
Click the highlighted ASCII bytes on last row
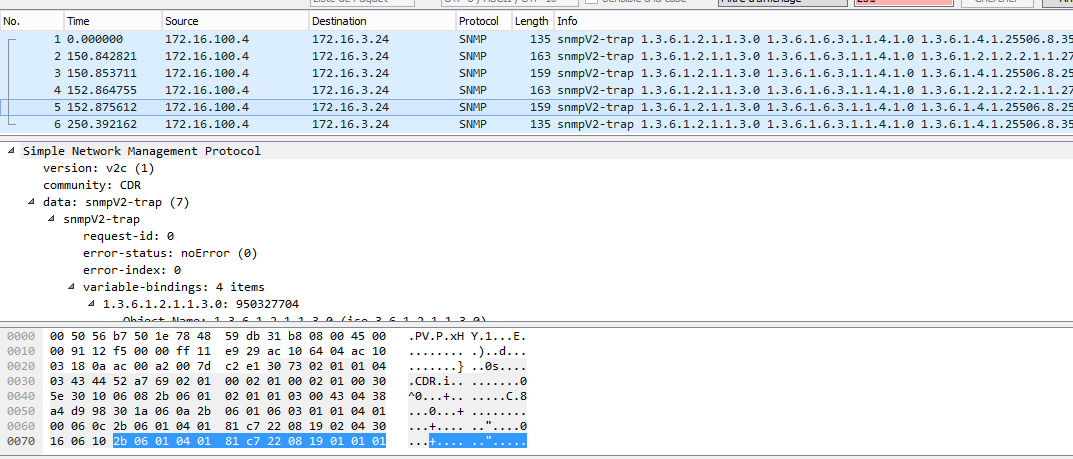point(478,442)
